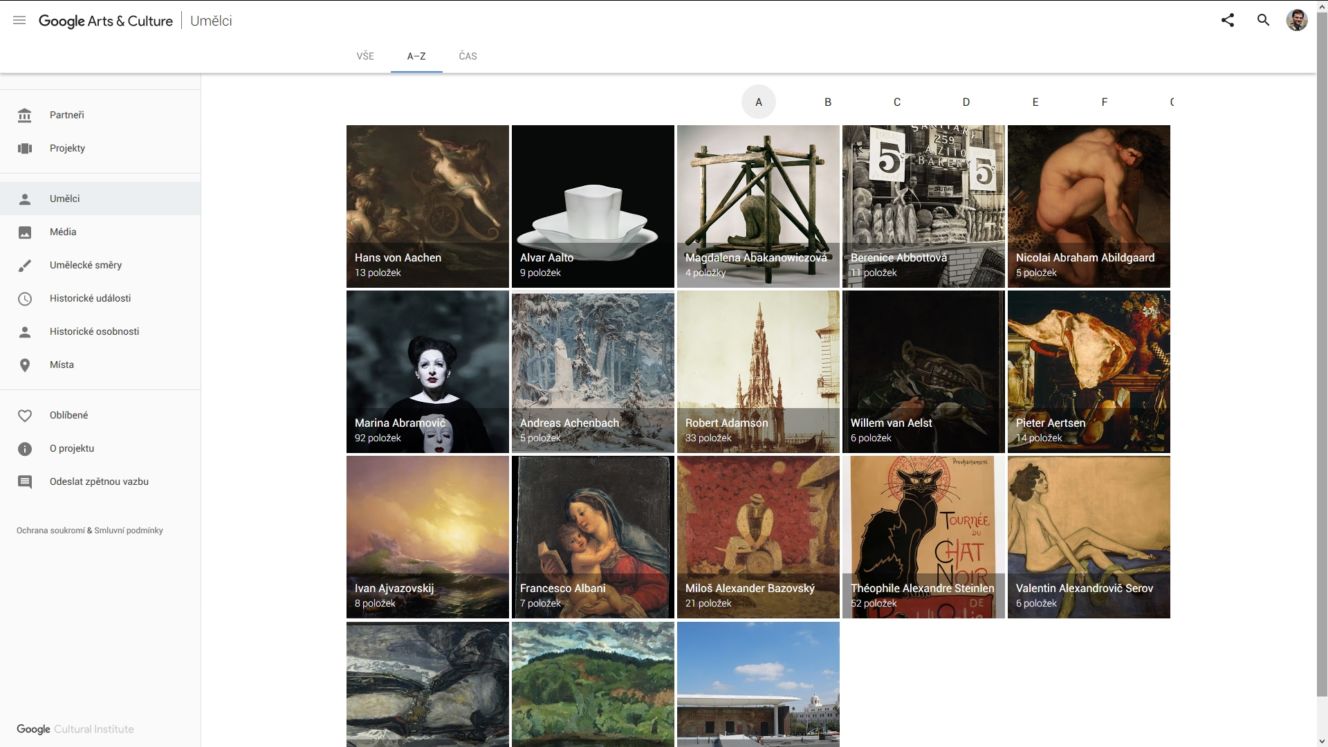1328x747 pixels.
Task: Open Hans von Aachen artist card
Action: pos(427,206)
